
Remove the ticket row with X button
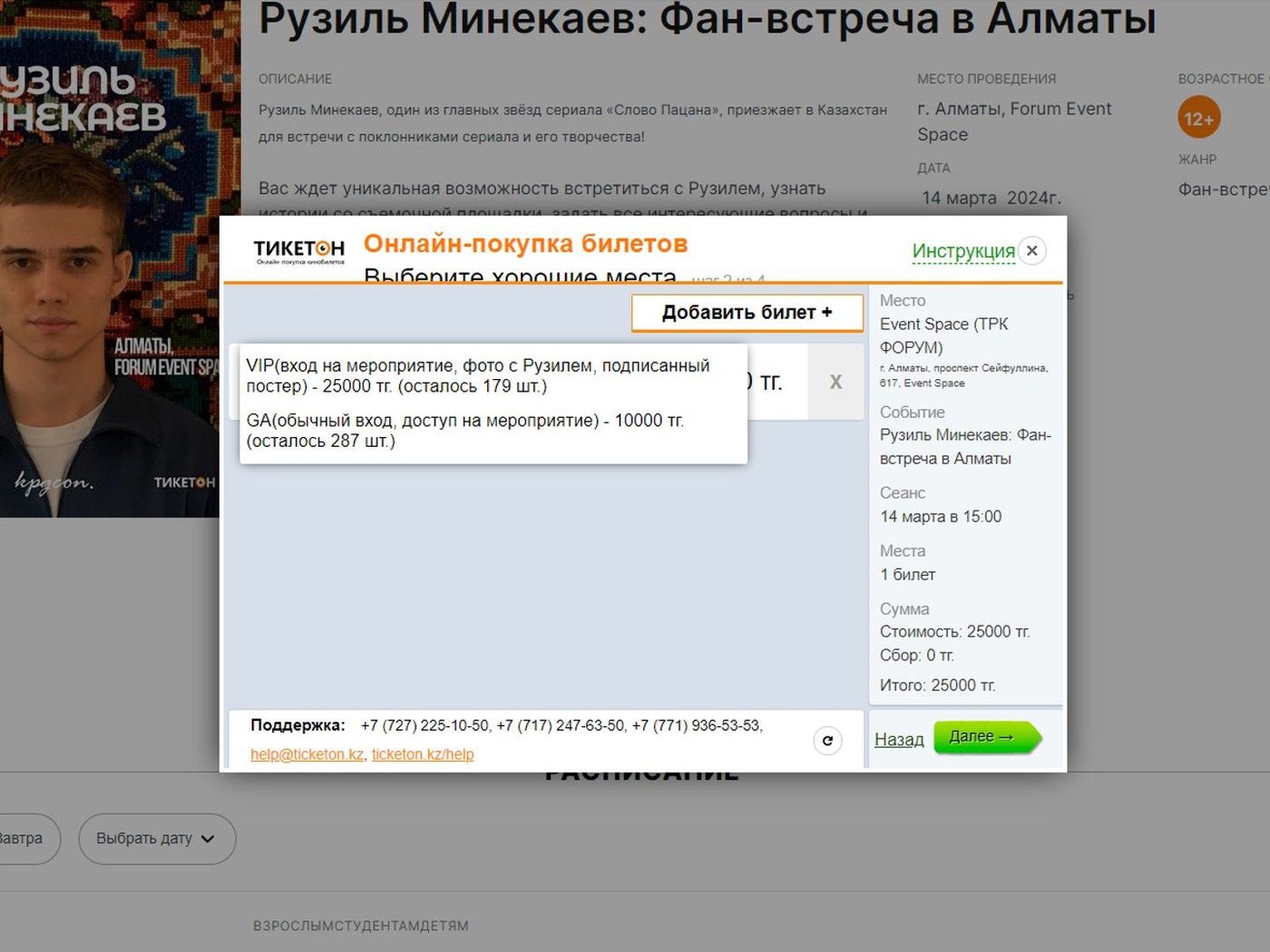(x=835, y=383)
